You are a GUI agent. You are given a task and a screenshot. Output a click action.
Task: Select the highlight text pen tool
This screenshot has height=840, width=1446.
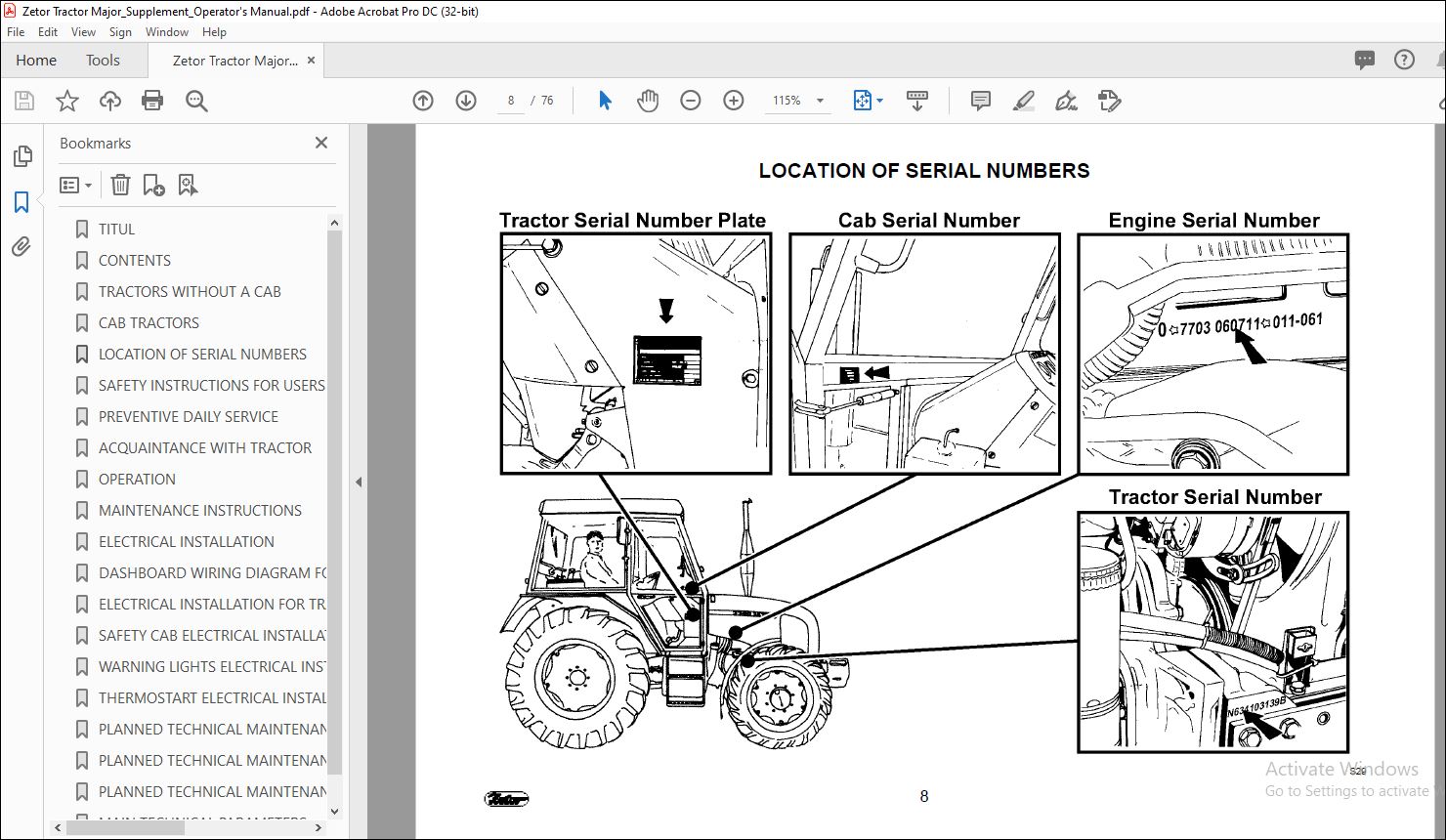point(1023,101)
